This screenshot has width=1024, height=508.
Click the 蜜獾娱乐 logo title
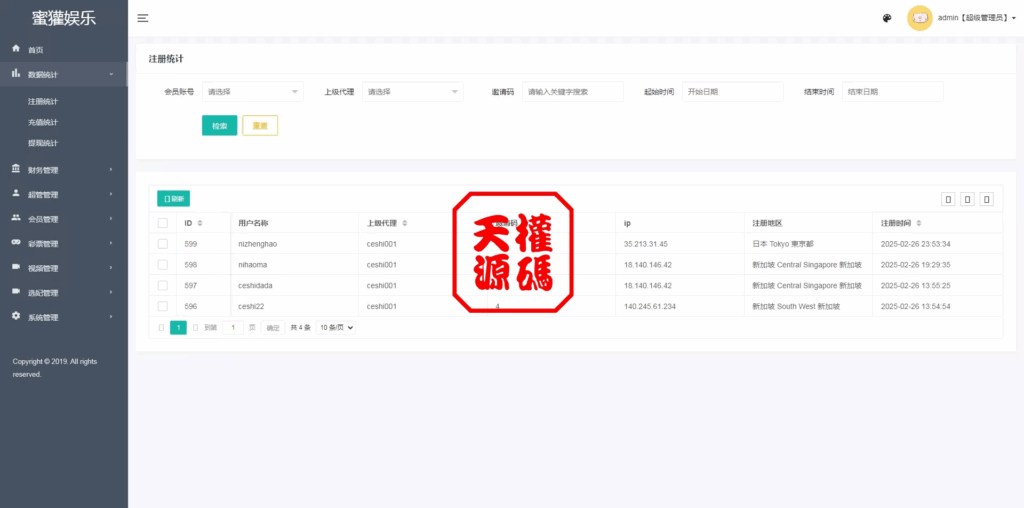pos(64,18)
